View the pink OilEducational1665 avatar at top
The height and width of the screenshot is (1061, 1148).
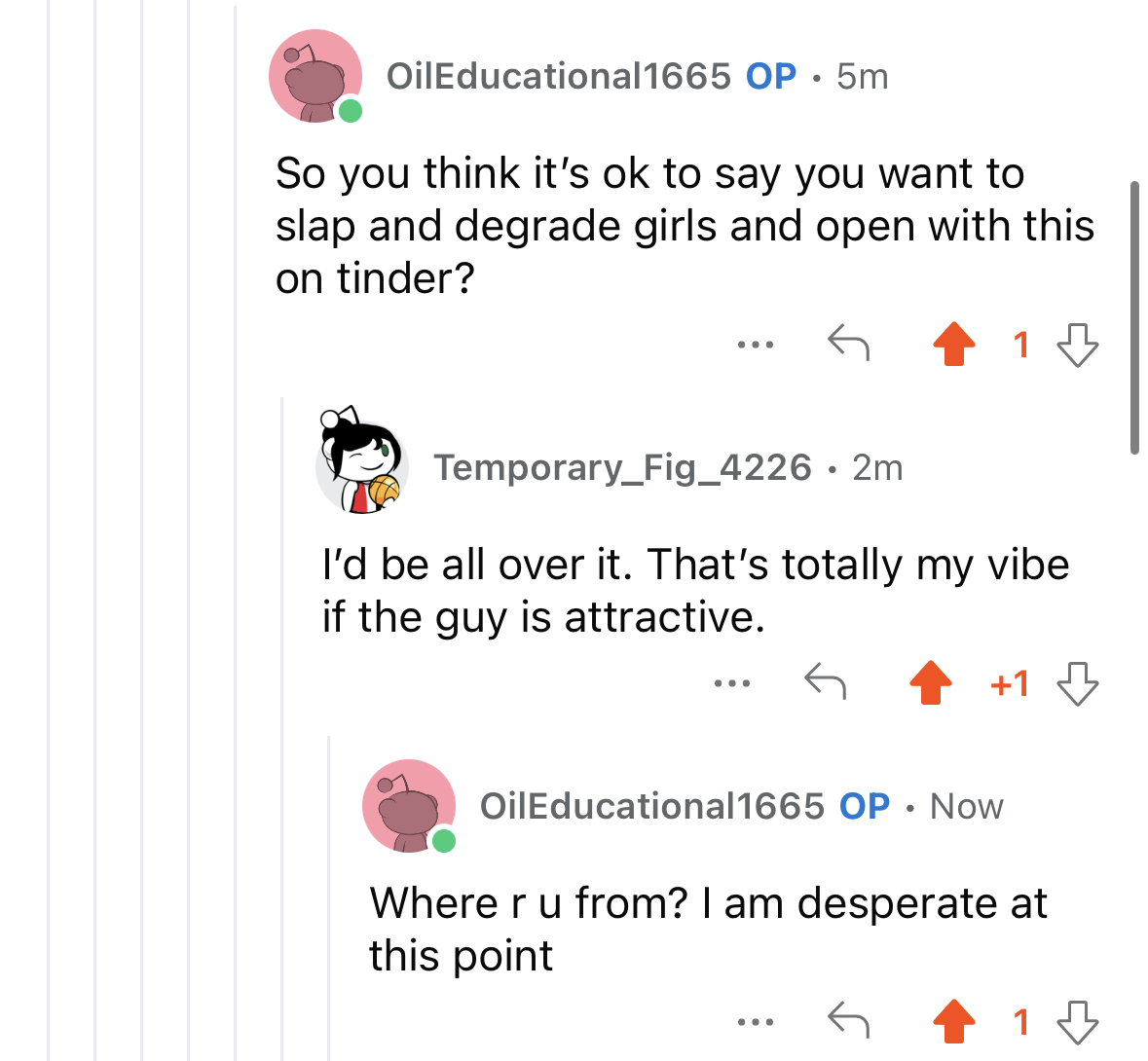tap(315, 76)
